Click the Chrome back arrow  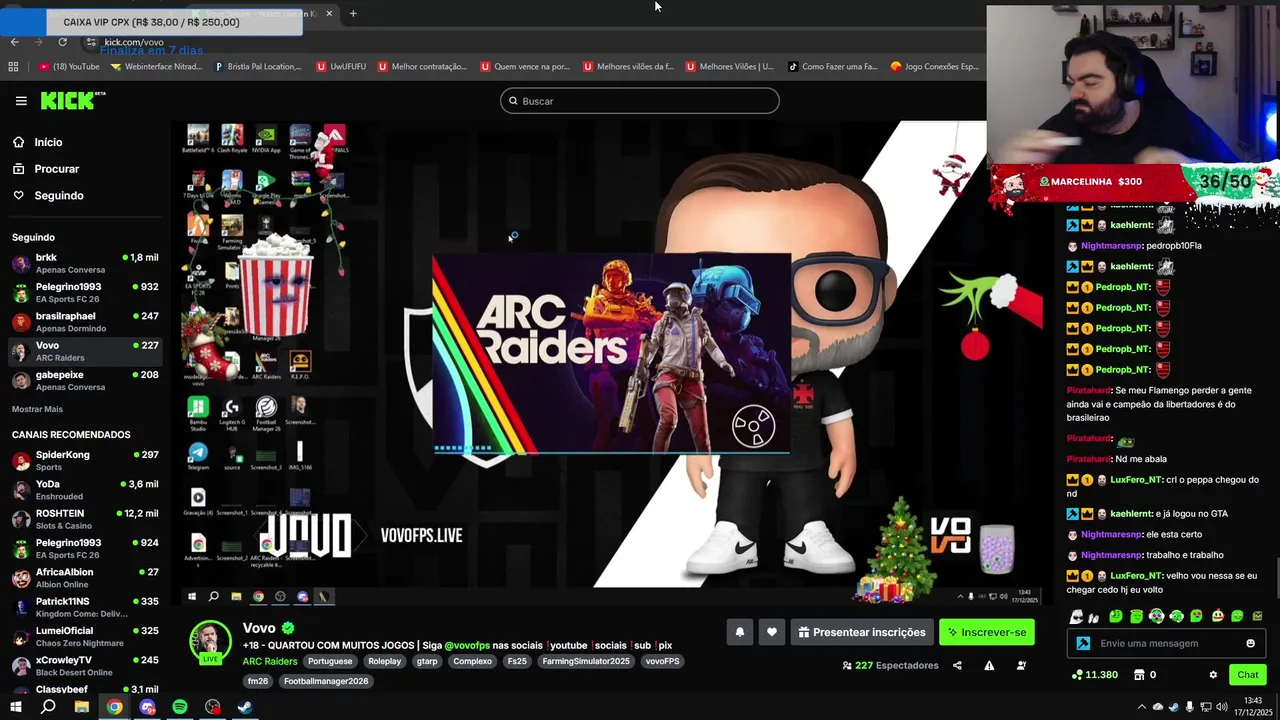coord(14,42)
